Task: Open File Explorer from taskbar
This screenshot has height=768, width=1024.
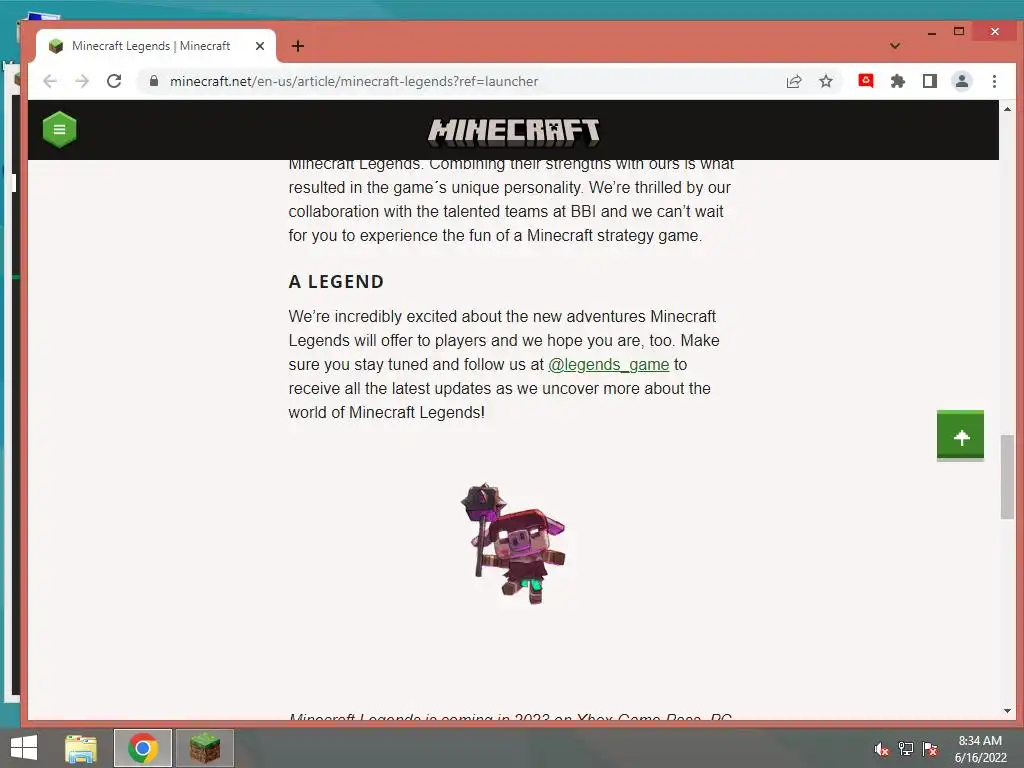Action: (x=81, y=748)
